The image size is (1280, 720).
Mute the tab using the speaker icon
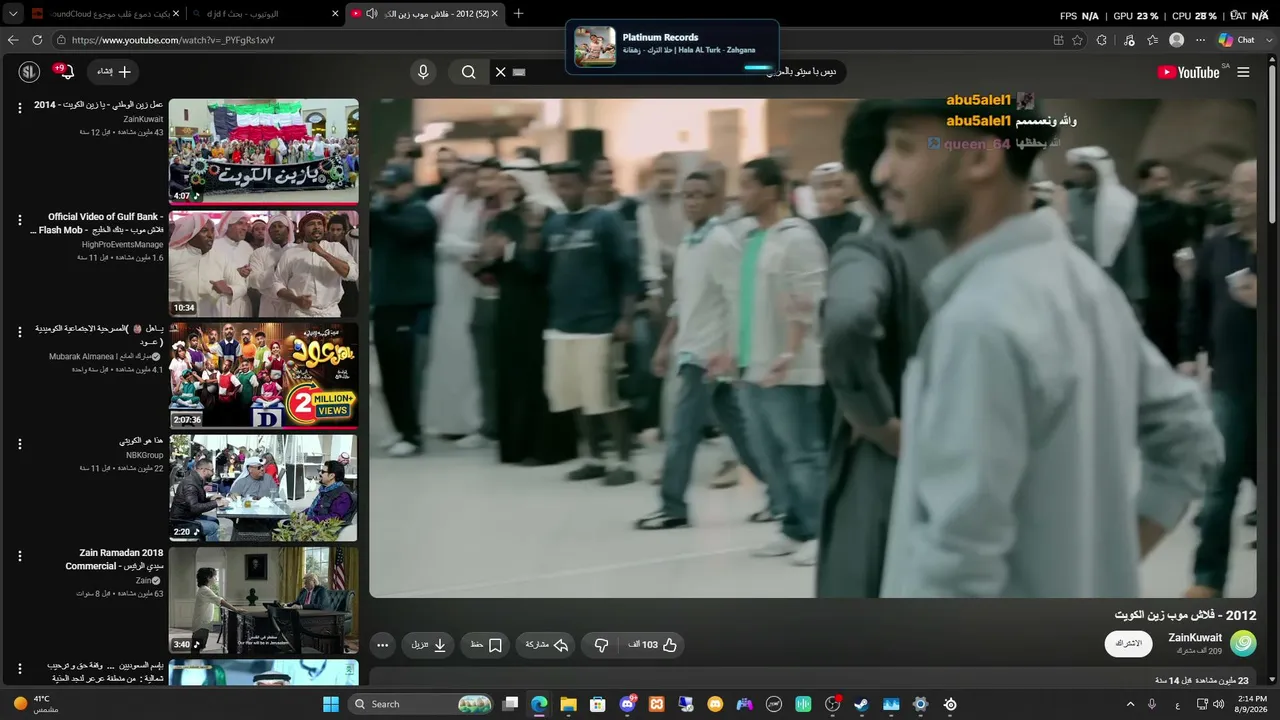(372, 13)
